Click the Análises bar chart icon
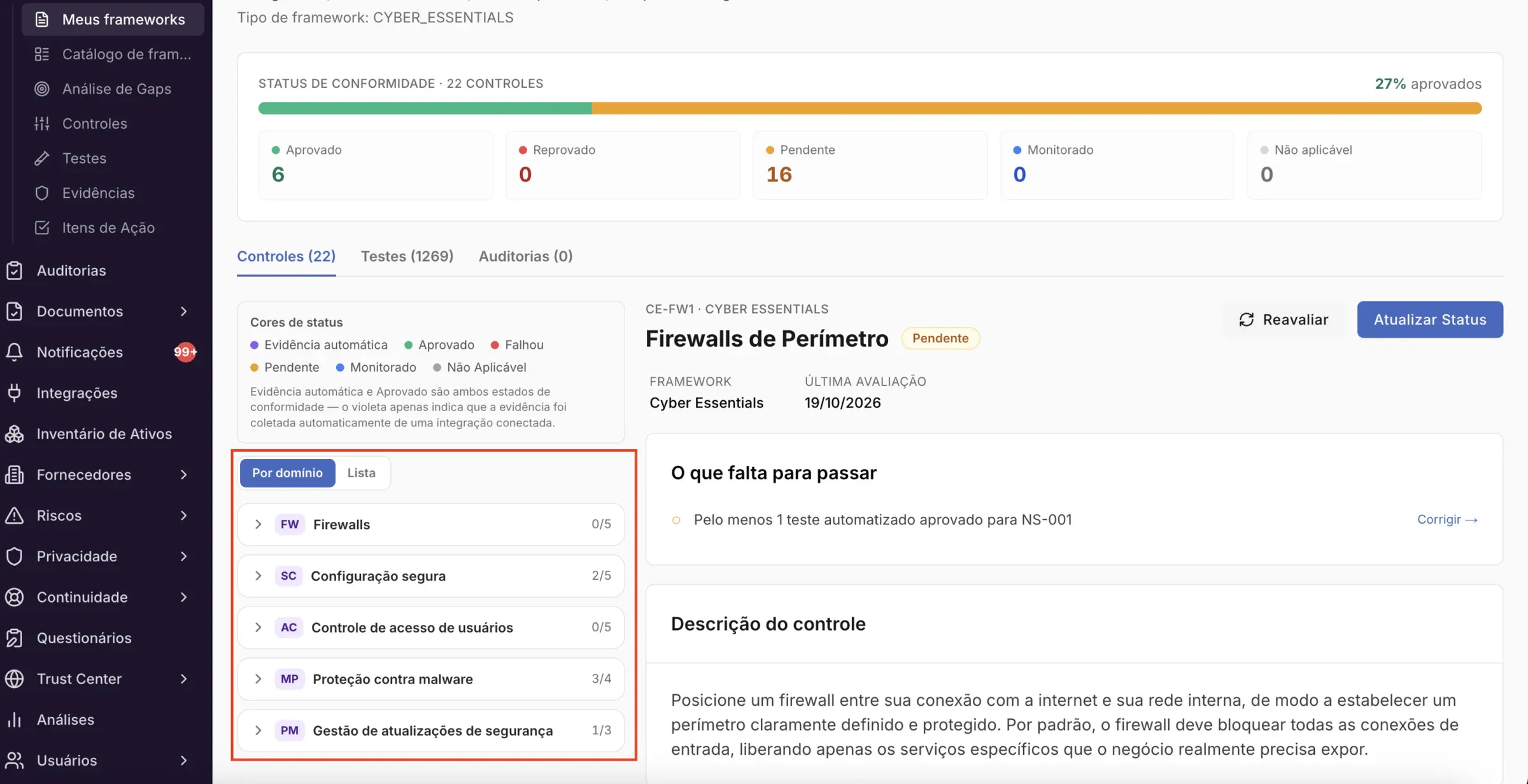Screen dimensions: 1528x784 pyautogui.click(x=14, y=720)
